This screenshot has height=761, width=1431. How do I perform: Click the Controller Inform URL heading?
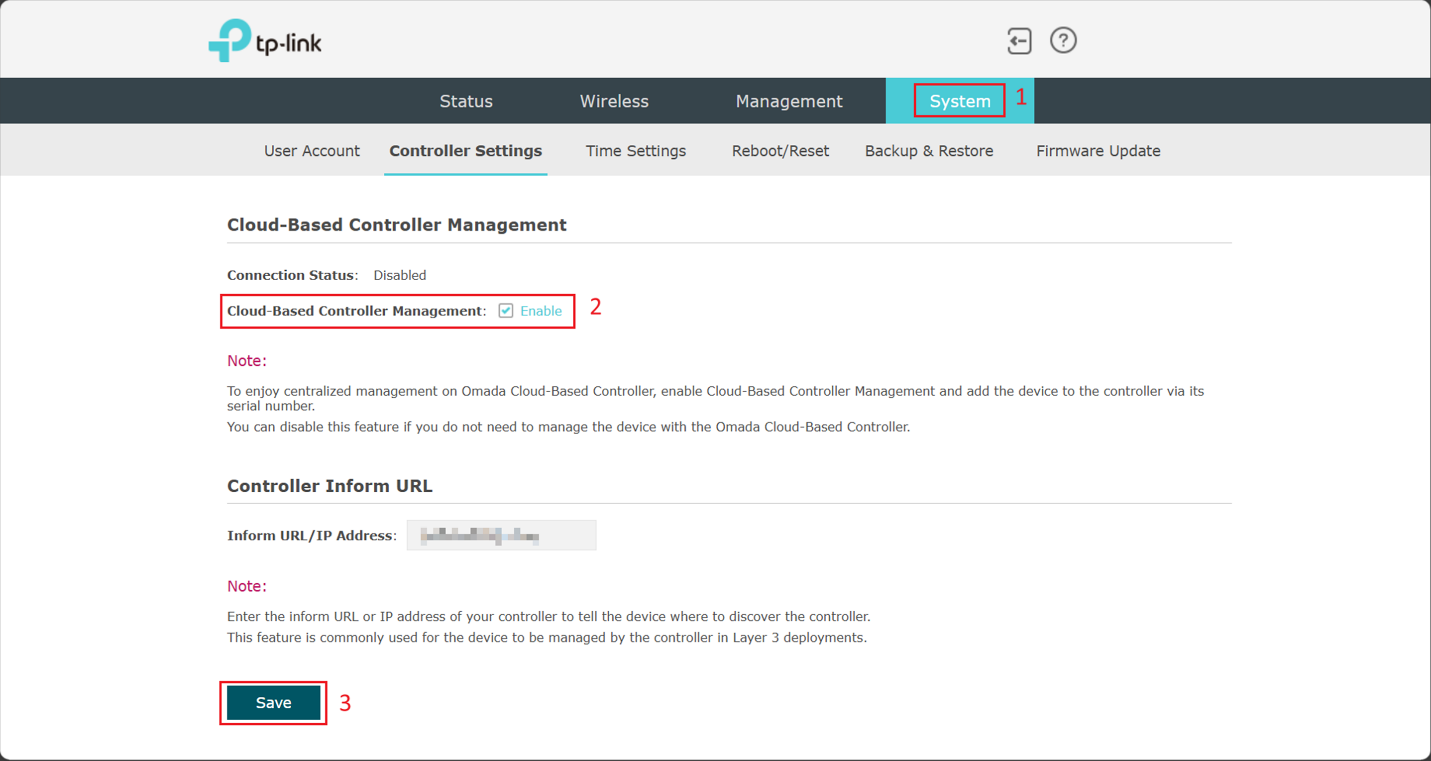[330, 486]
